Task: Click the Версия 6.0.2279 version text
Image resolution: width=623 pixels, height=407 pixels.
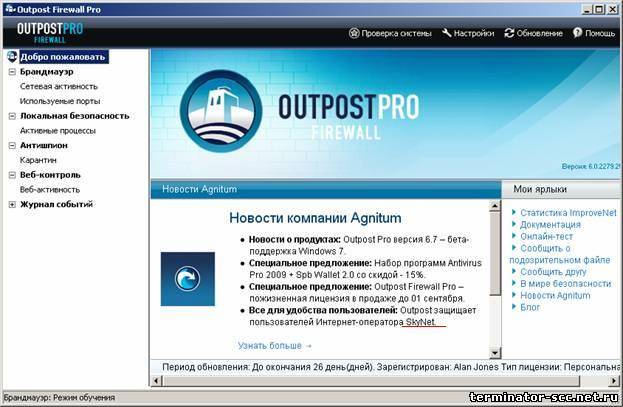Action: pos(591,166)
